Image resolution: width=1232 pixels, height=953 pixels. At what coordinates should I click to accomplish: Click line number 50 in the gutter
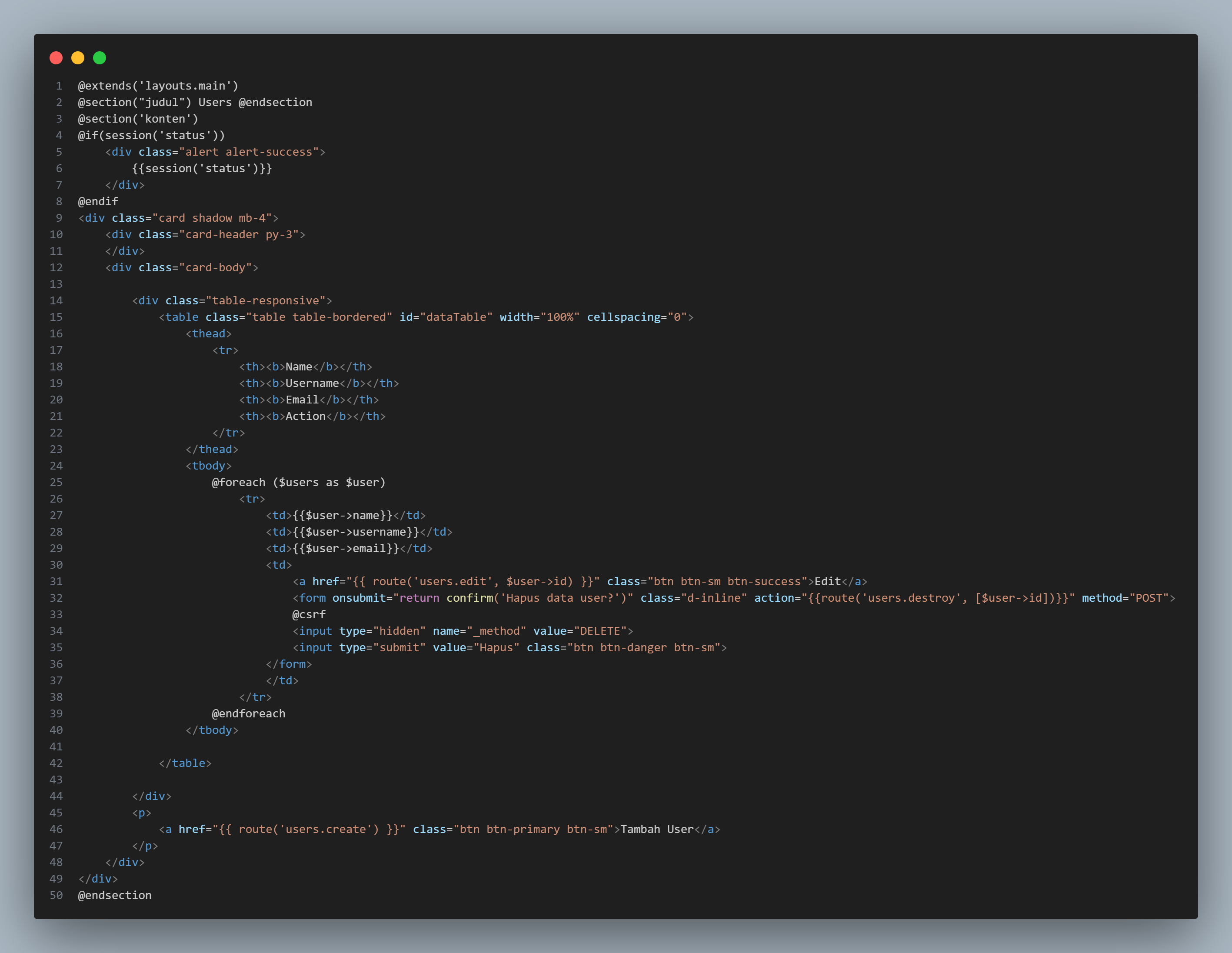pyautogui.click(x=57, y=895)
